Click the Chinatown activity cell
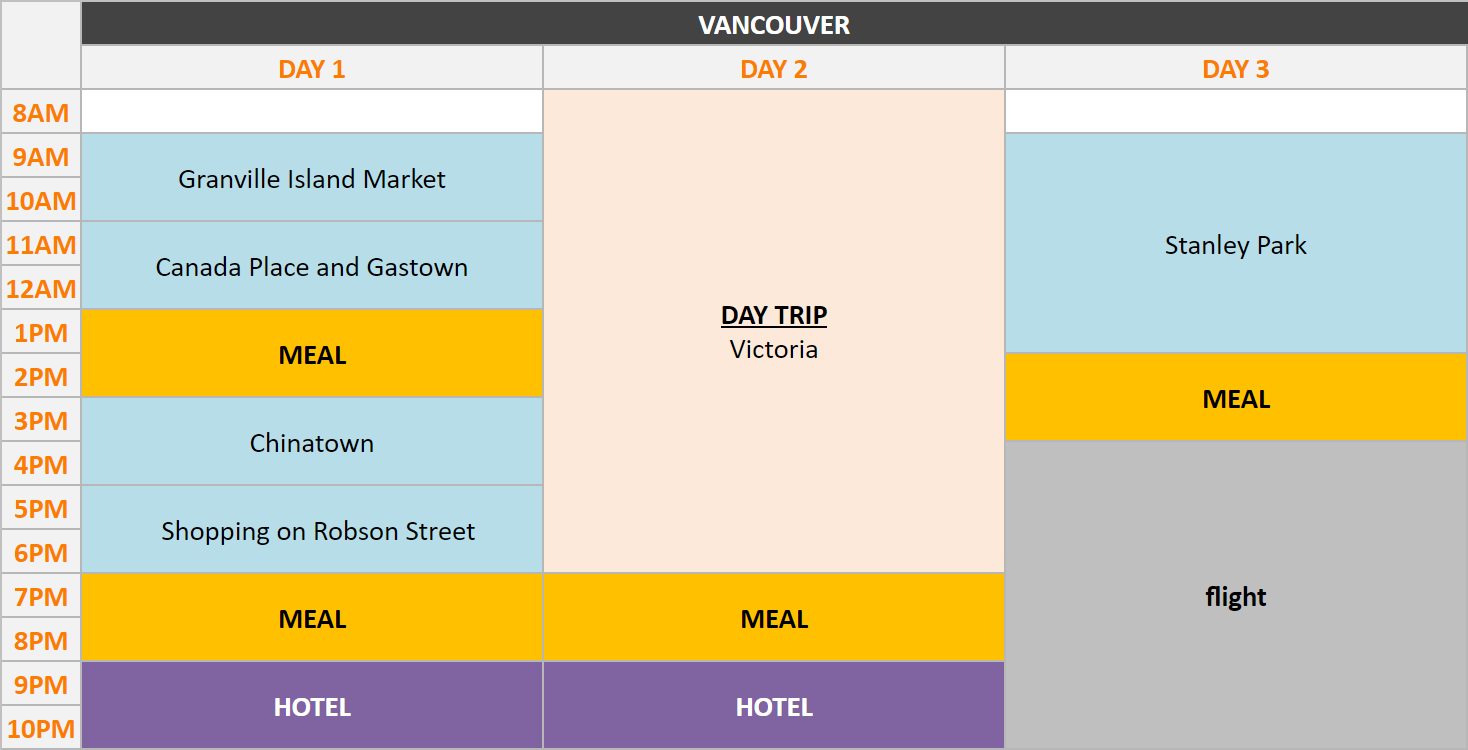Viewport: 1468px width, 750px height. [x=312, y=442]
